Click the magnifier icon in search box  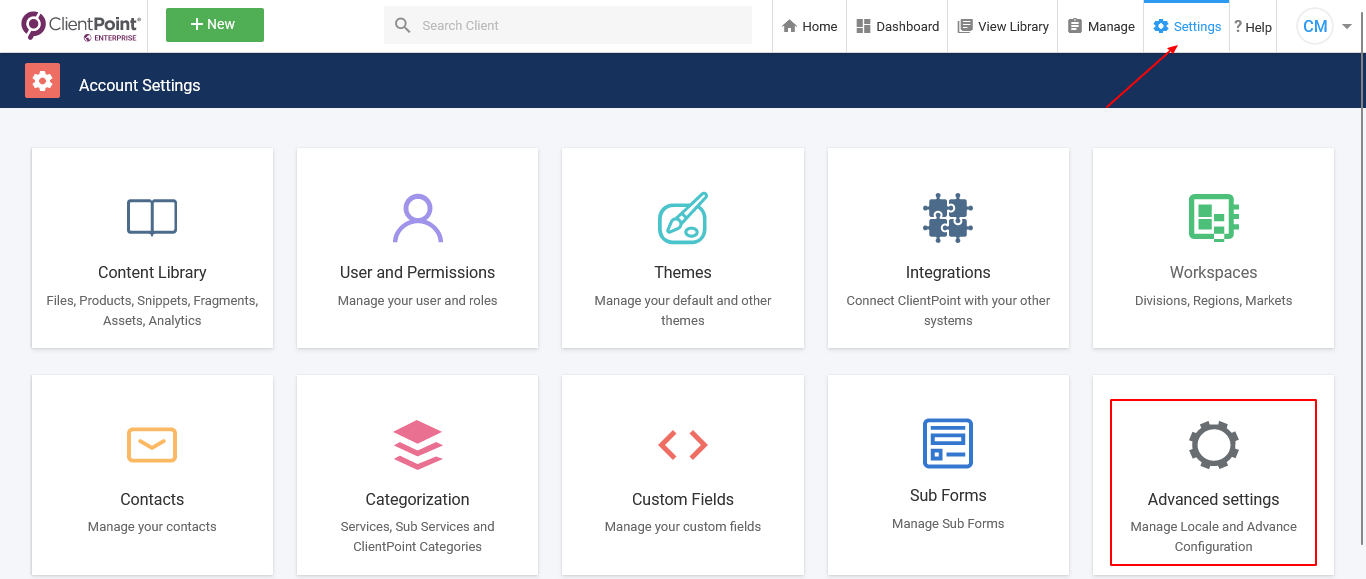click(403, 25)
